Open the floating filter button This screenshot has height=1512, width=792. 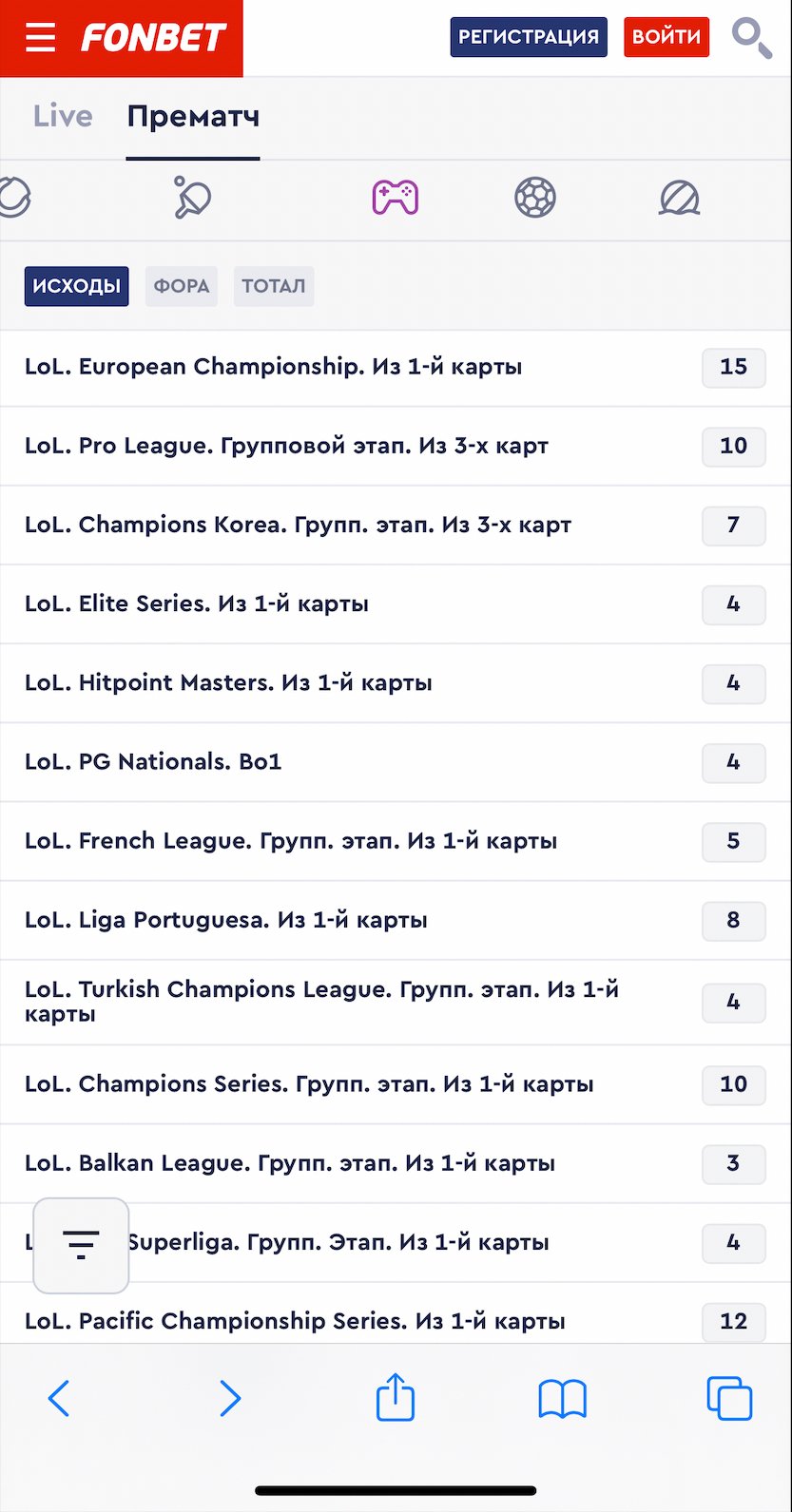(x=81, y=1245)
